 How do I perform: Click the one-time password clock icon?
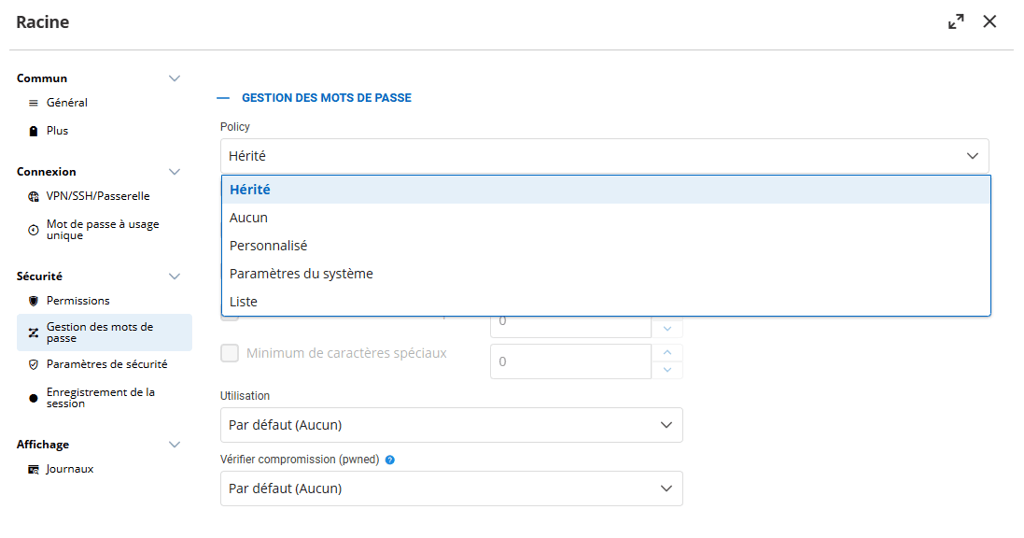(x=33, y=230)
